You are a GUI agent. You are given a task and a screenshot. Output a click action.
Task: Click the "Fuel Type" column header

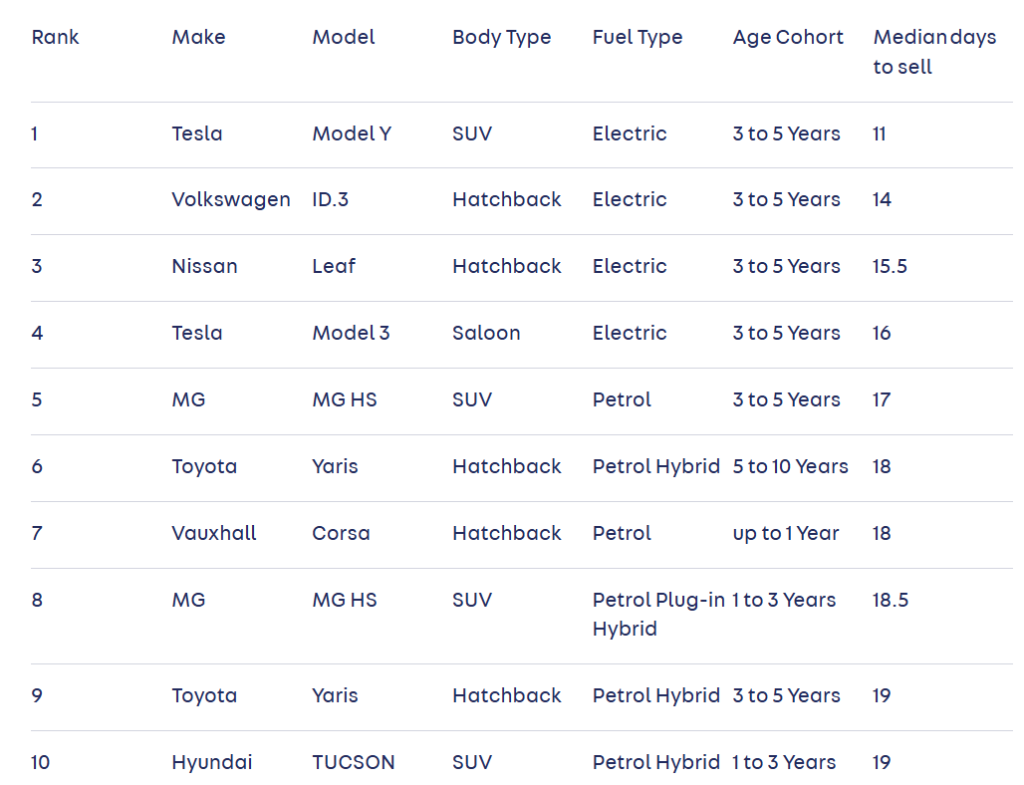coord(637,38)
